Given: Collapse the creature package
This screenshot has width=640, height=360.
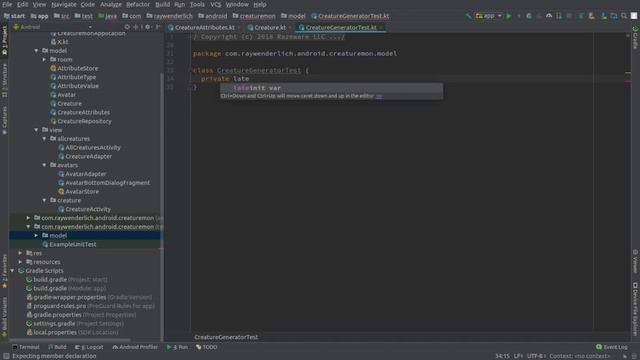Looking at the screenshot, I should [x=44, y=200].
